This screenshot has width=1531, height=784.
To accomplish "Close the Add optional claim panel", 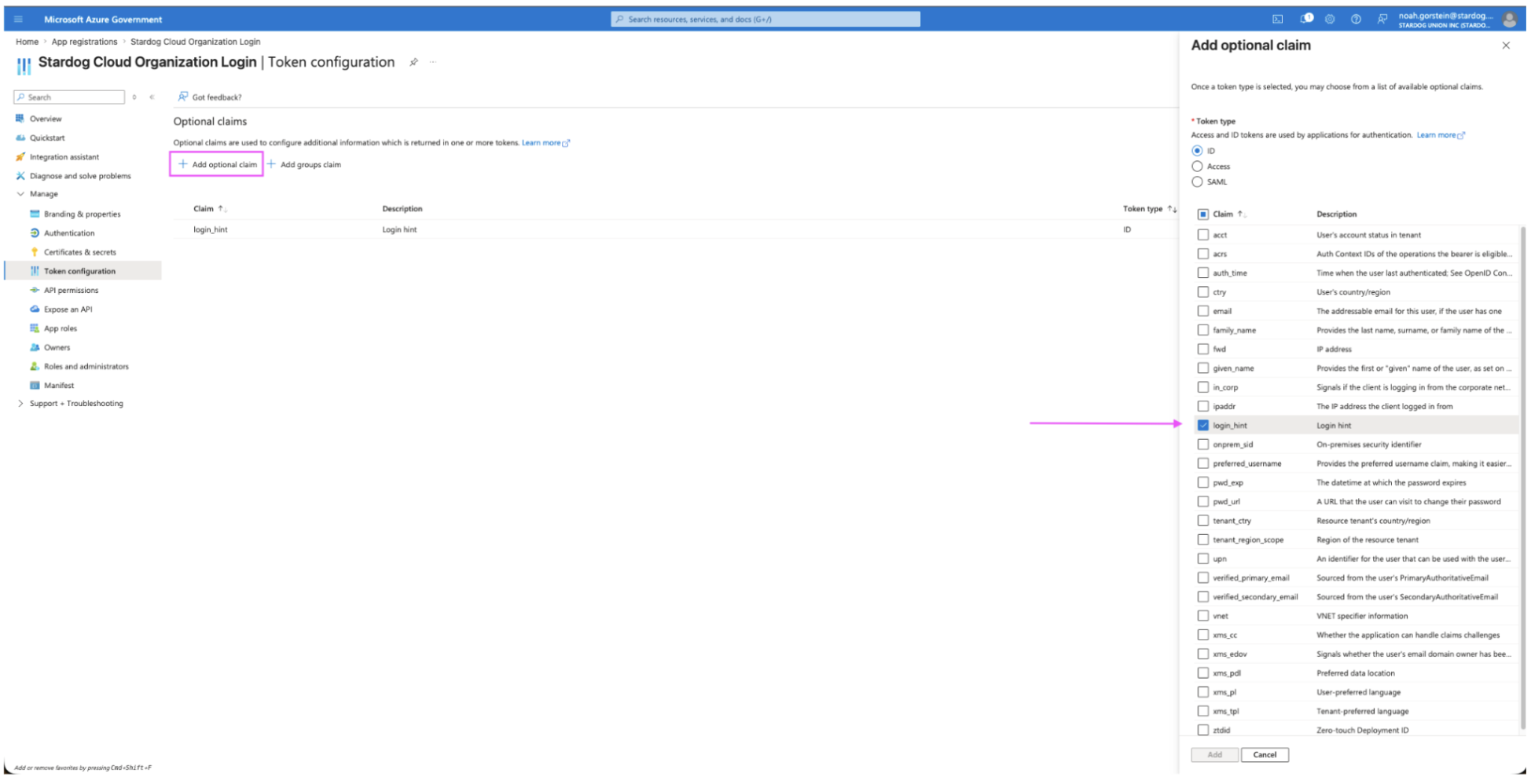I will (x=1506, y=46).
